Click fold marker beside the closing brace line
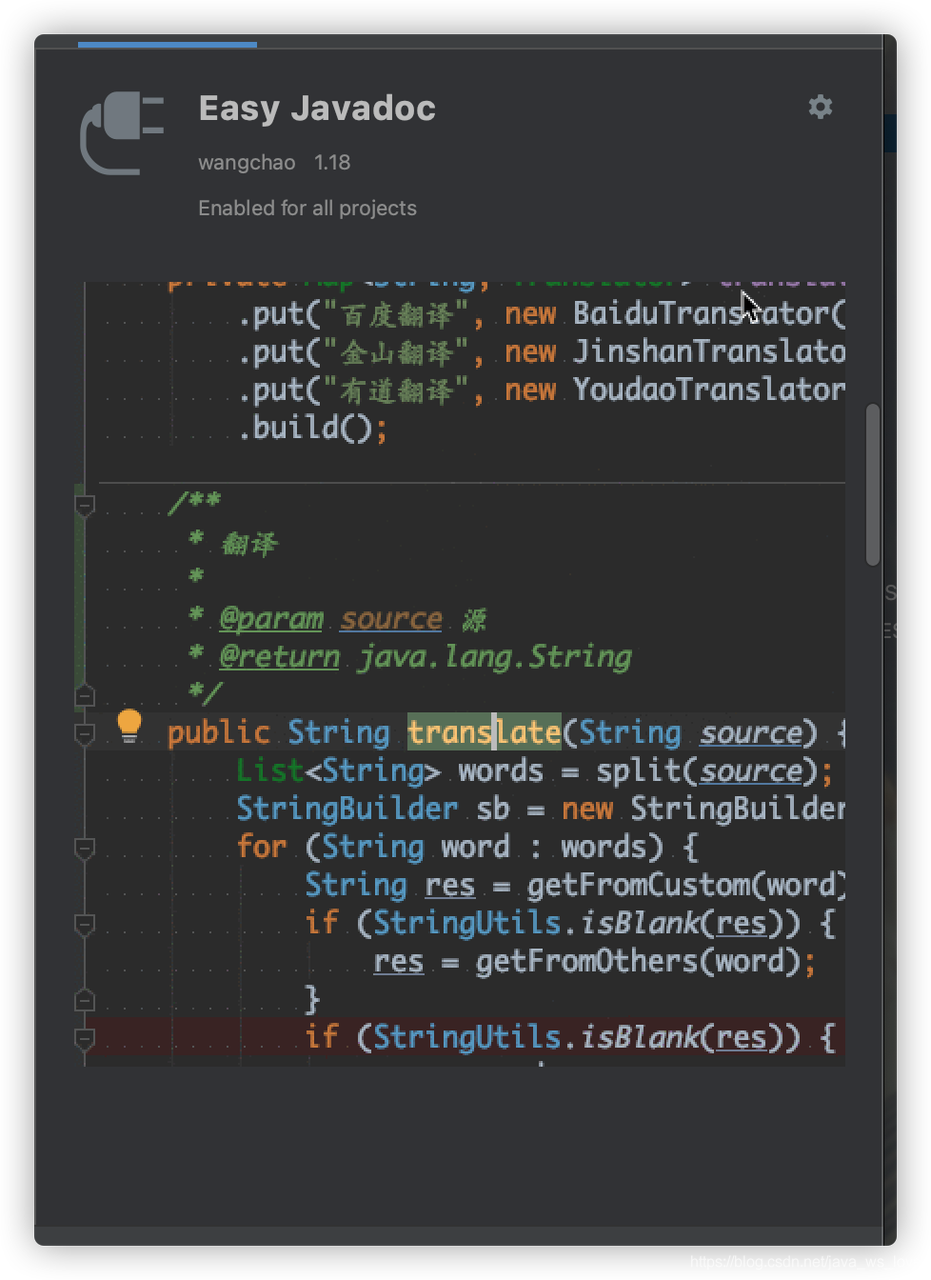 [85, 999]
